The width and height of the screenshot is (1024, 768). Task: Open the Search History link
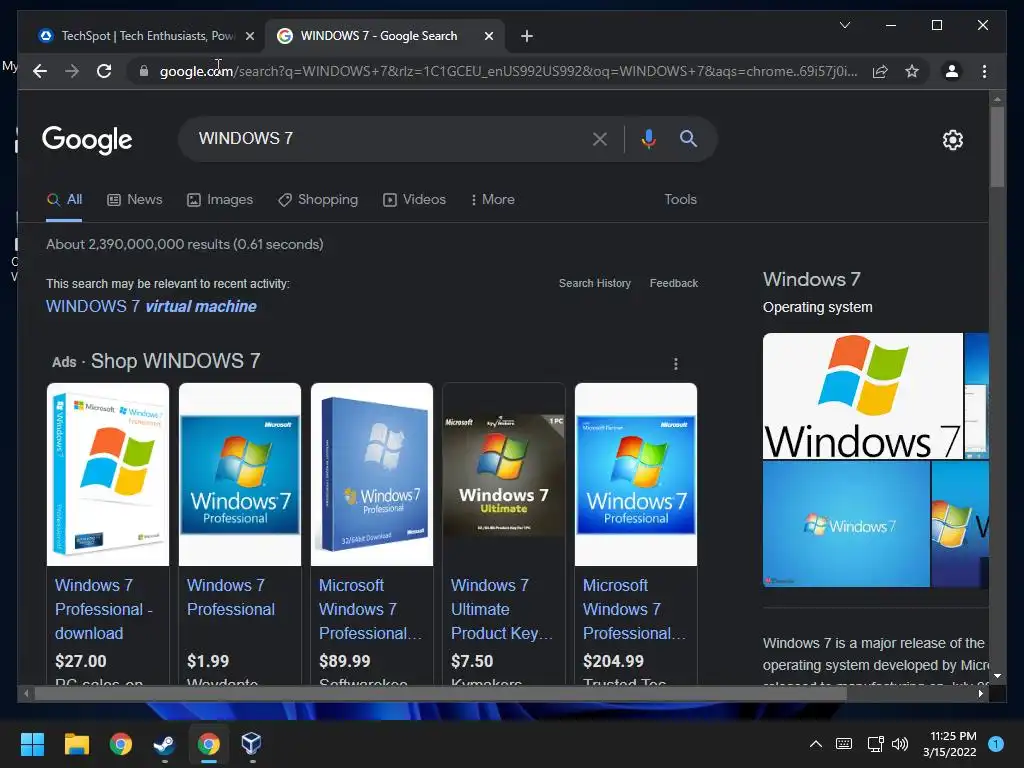click(595, 283)
